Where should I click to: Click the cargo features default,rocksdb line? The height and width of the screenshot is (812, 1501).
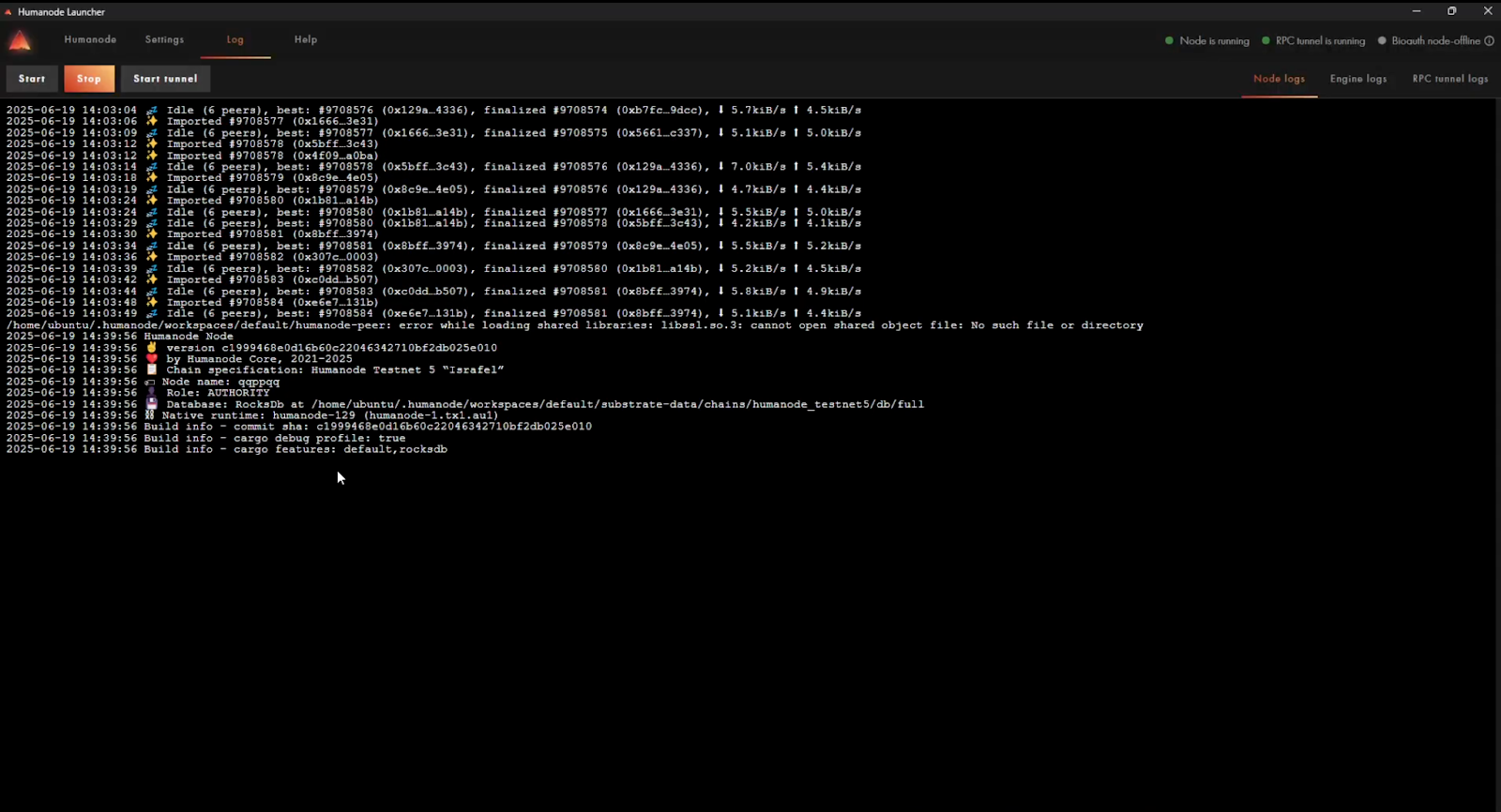pyautogui.click(x=226, y=449)
